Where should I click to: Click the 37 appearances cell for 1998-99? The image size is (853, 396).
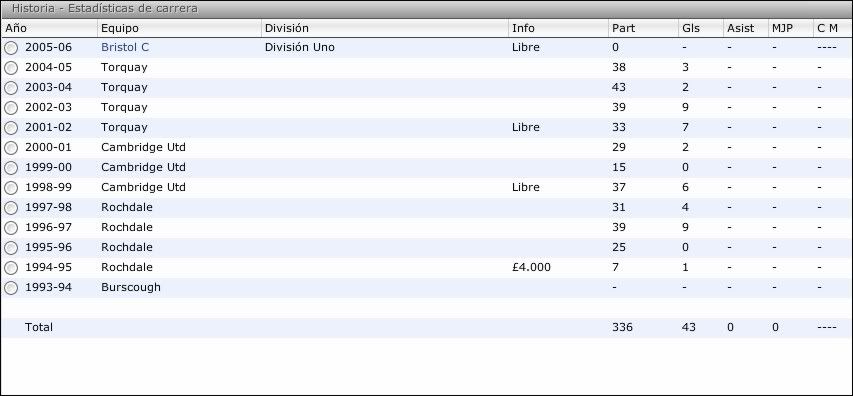click(x=619, y=187)
